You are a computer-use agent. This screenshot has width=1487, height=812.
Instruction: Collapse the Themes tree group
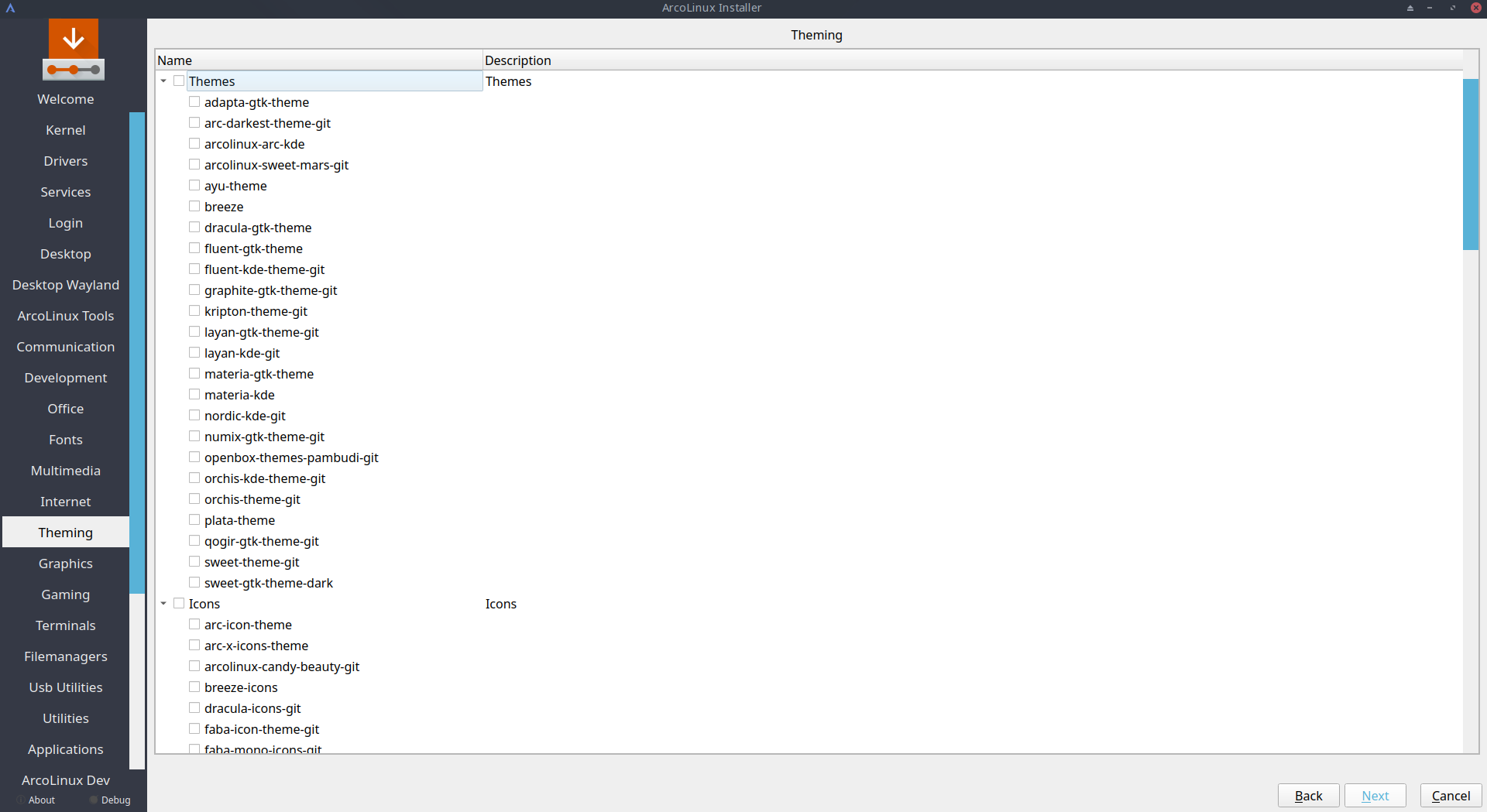coord(163,81)
